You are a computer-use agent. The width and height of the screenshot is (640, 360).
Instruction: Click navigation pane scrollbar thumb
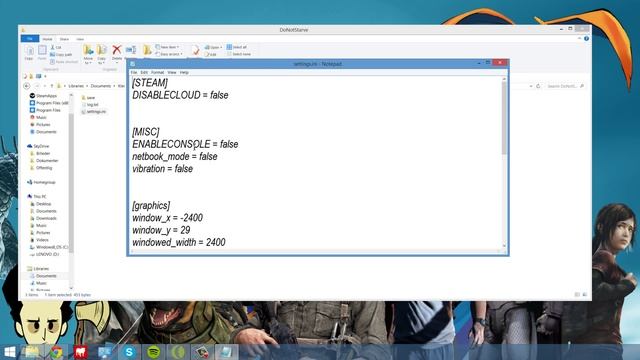[71, 183]
